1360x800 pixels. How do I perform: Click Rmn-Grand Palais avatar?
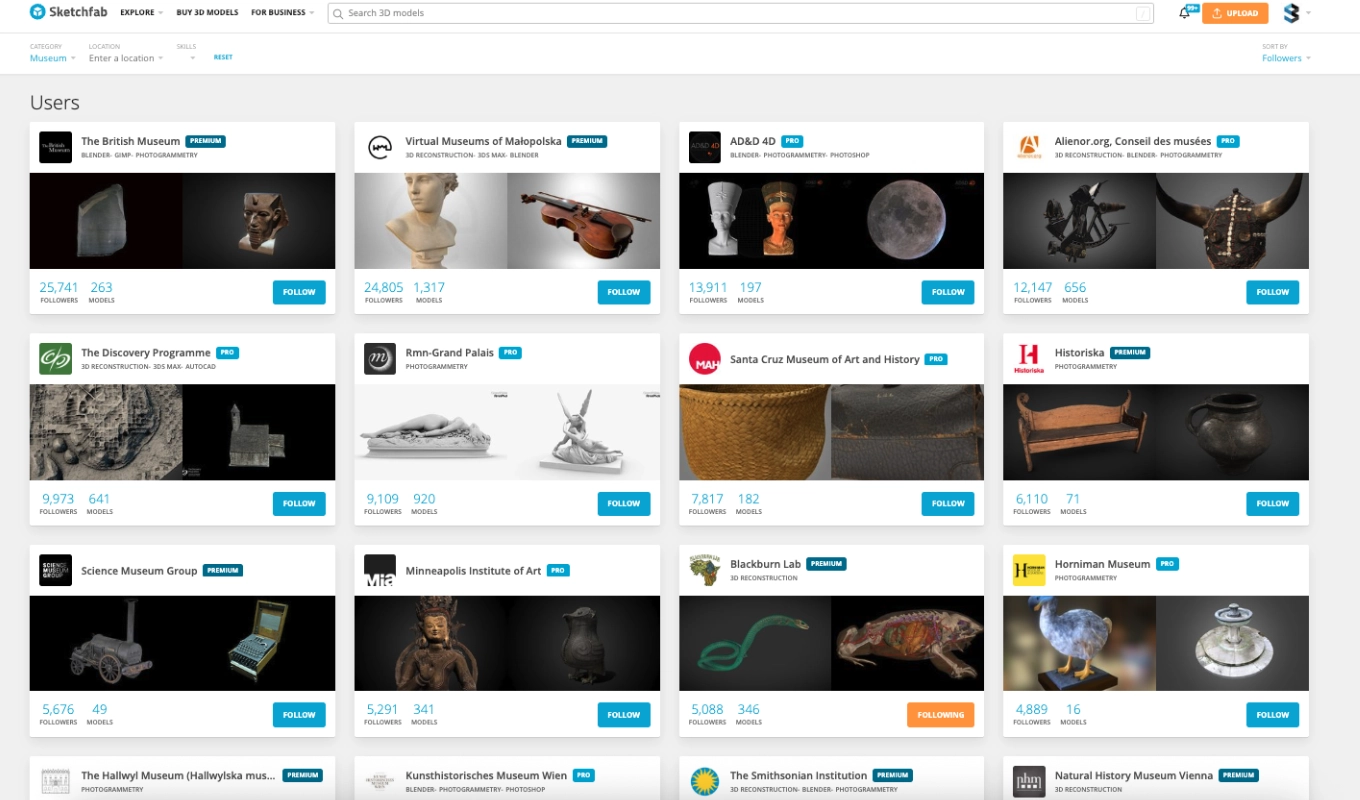[x=380, y=359]
